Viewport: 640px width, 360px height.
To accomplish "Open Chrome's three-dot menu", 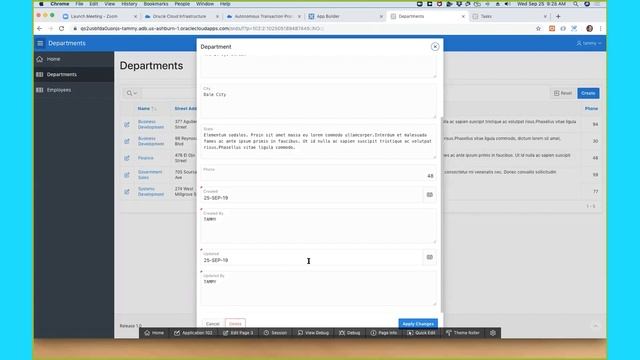I will [x=600, y=29].
